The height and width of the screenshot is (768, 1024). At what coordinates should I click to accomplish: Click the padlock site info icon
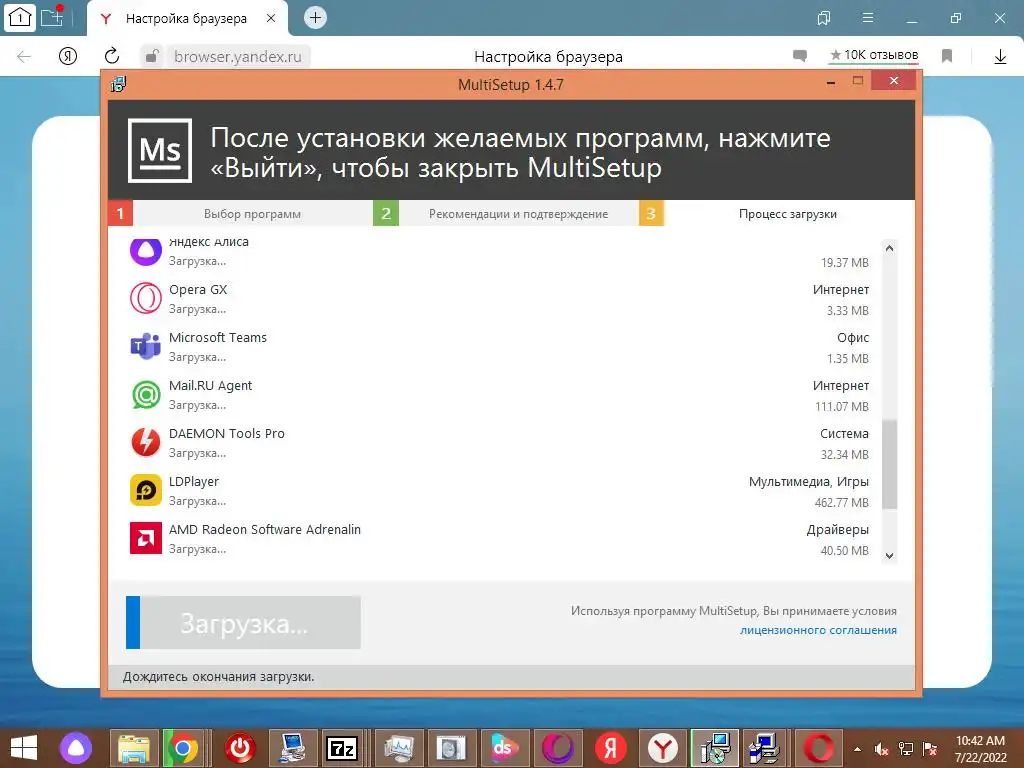click(x=152, y=56)
